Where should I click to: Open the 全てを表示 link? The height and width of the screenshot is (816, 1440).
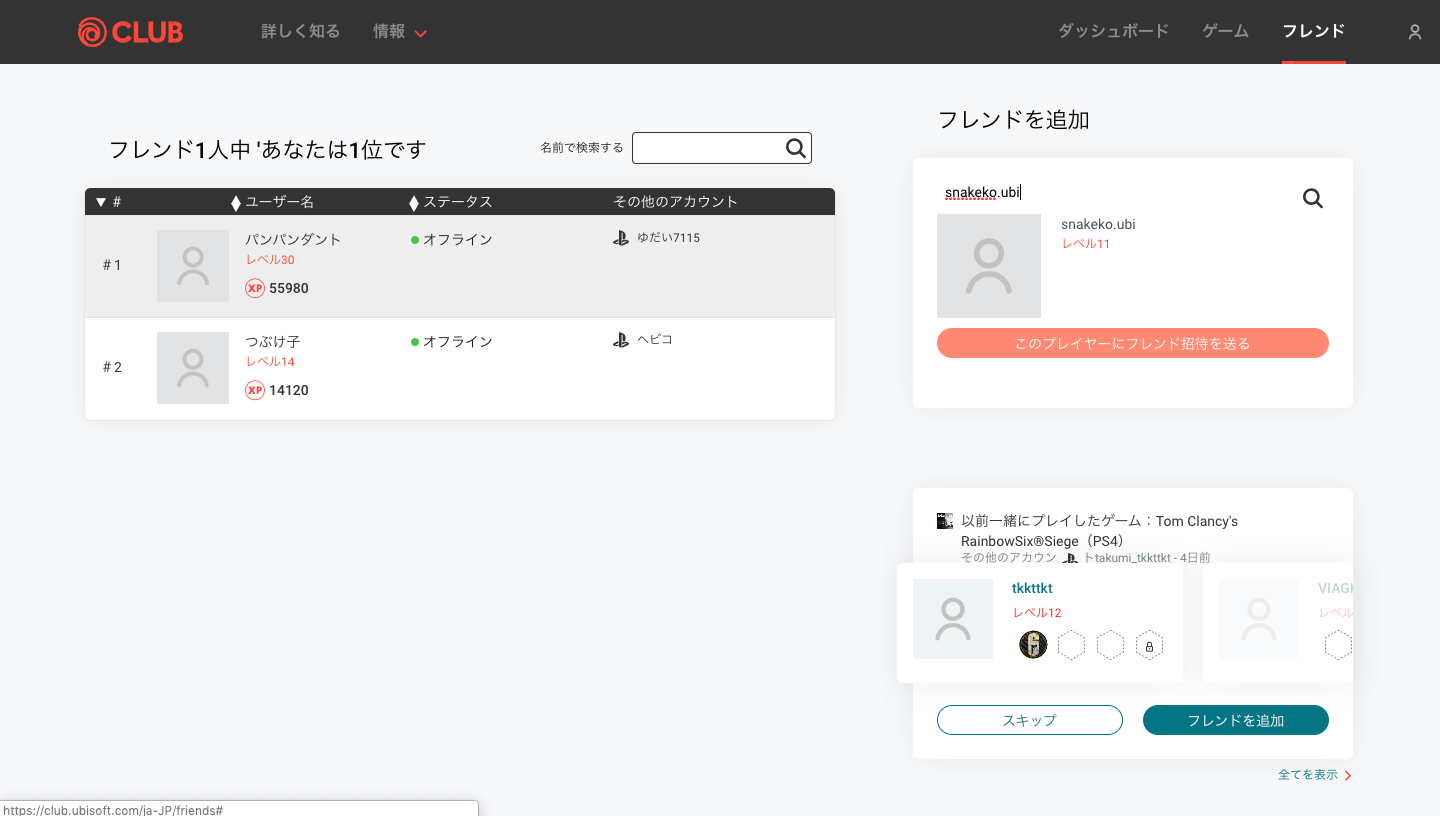pos(1307,775)
